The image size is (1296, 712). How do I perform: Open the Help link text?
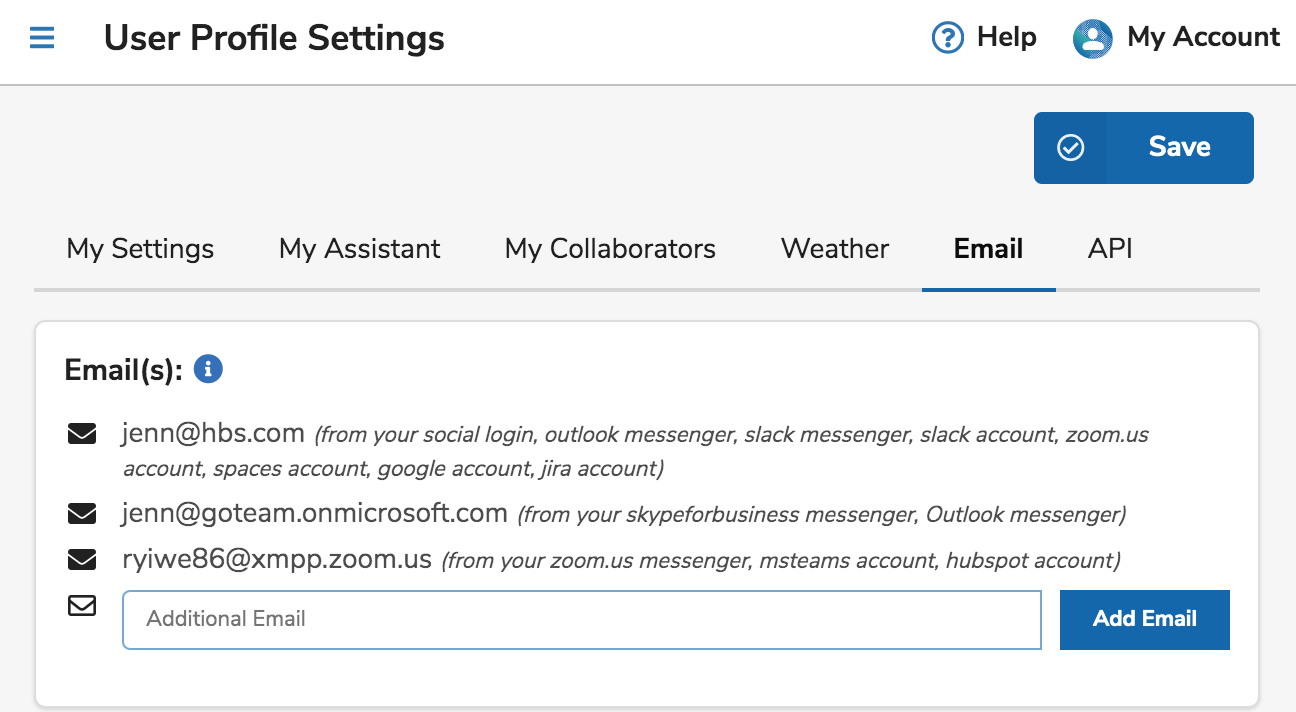1006,38
